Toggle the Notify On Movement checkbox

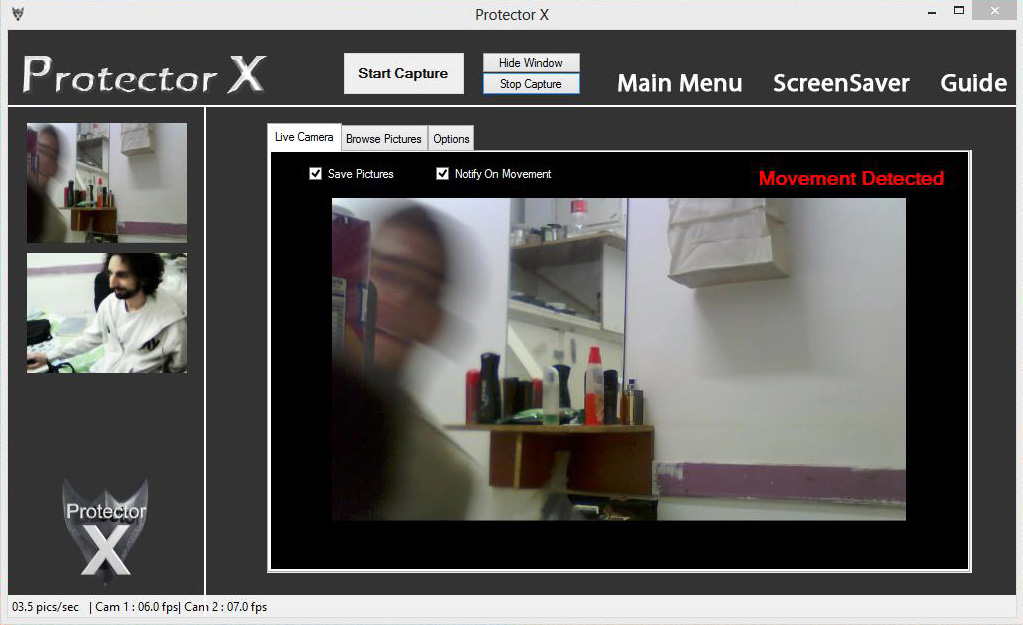pyautogui.click(x=443, y=174)
